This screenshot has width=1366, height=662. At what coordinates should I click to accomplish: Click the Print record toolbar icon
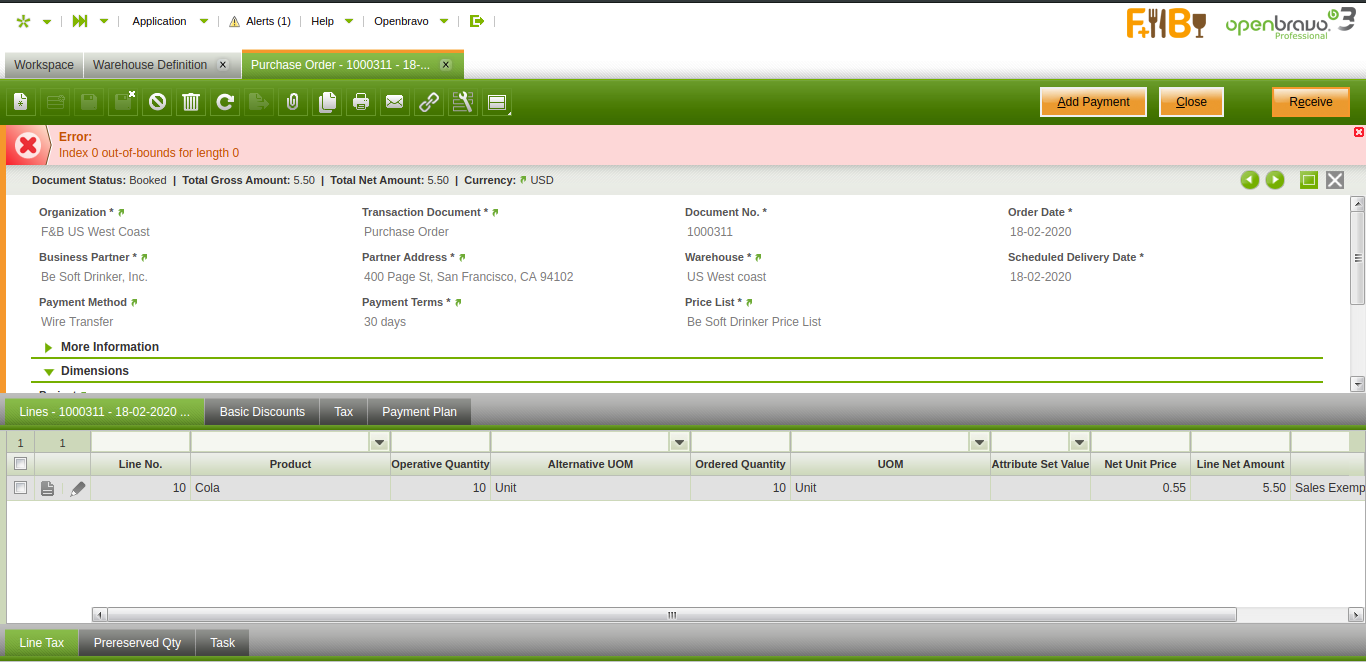point(361,102)
